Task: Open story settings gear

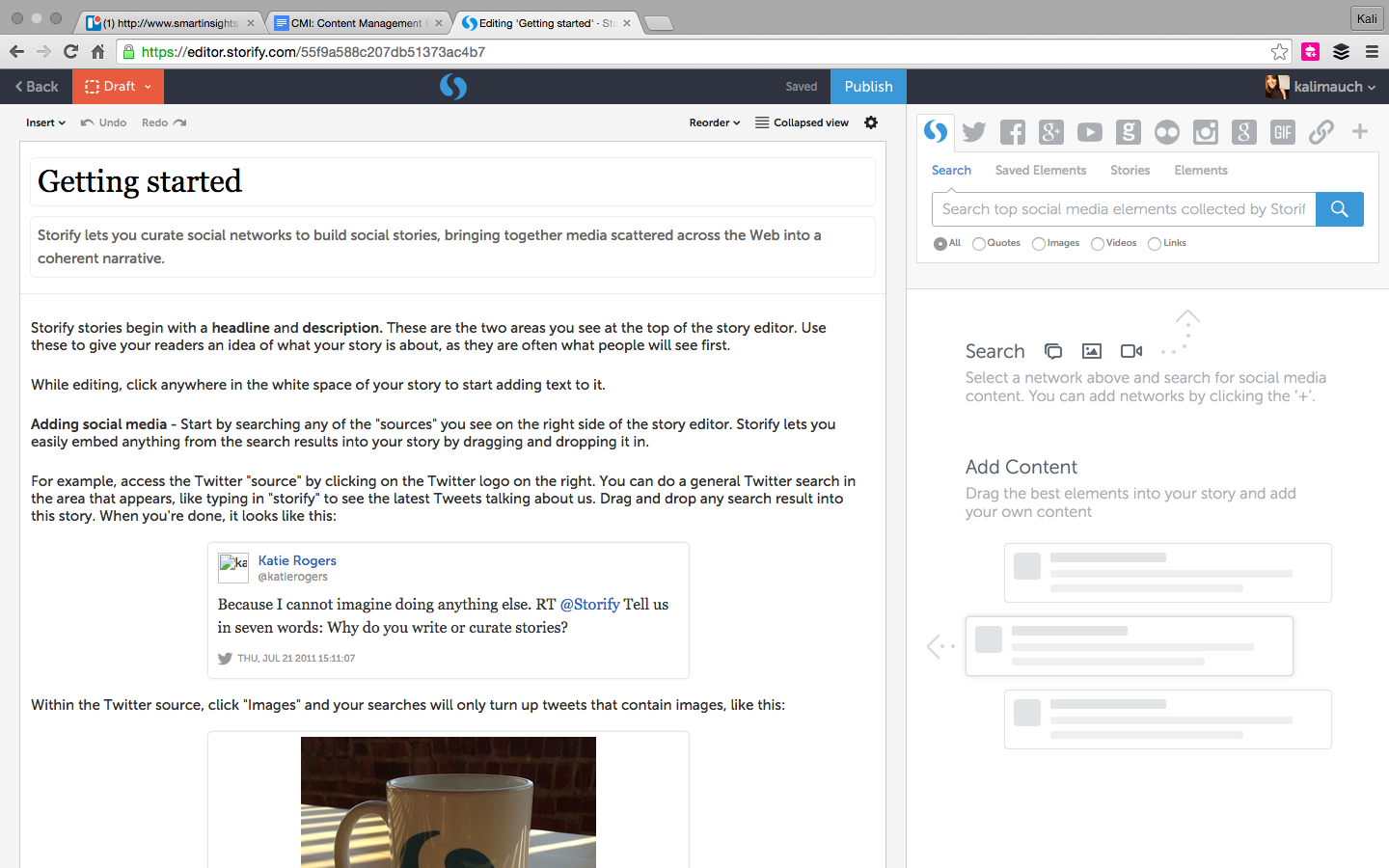Action: (871, 122)
